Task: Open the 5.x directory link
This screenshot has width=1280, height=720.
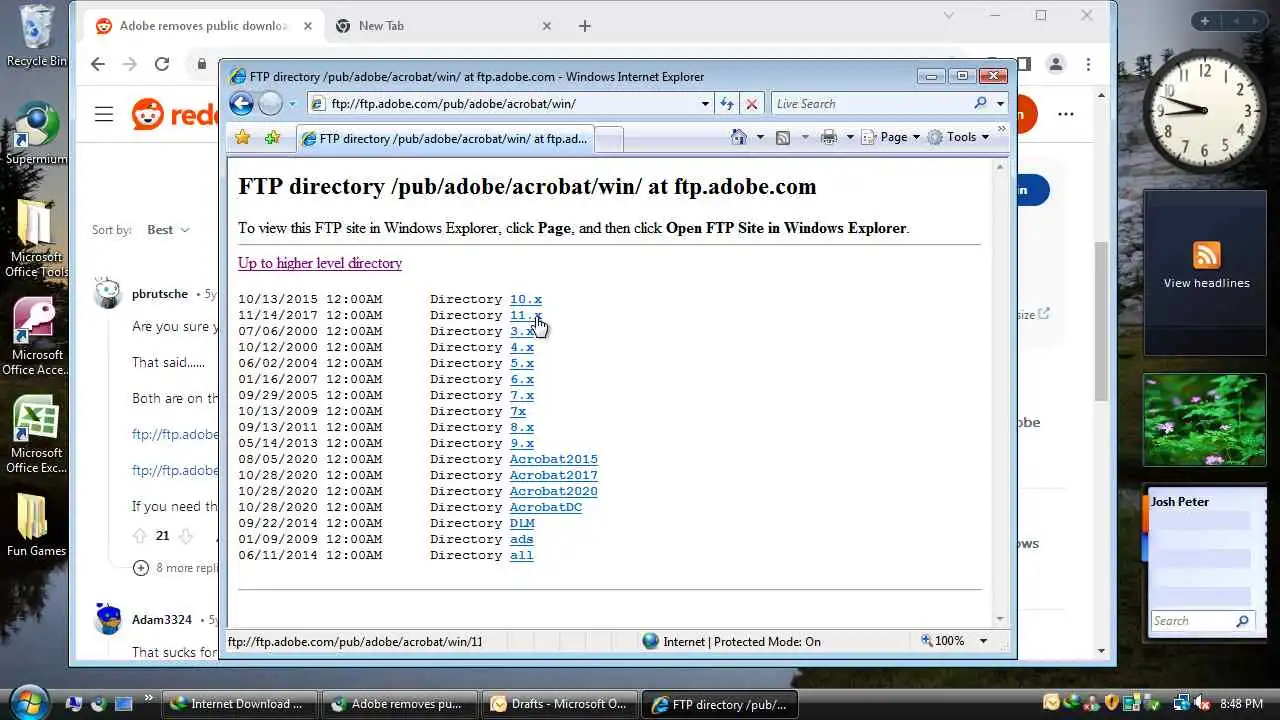Action: coord(522,363)
